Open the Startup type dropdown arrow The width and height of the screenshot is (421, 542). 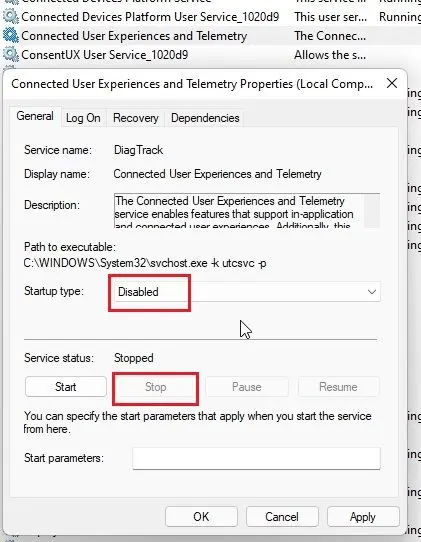[x=372, y=292]
